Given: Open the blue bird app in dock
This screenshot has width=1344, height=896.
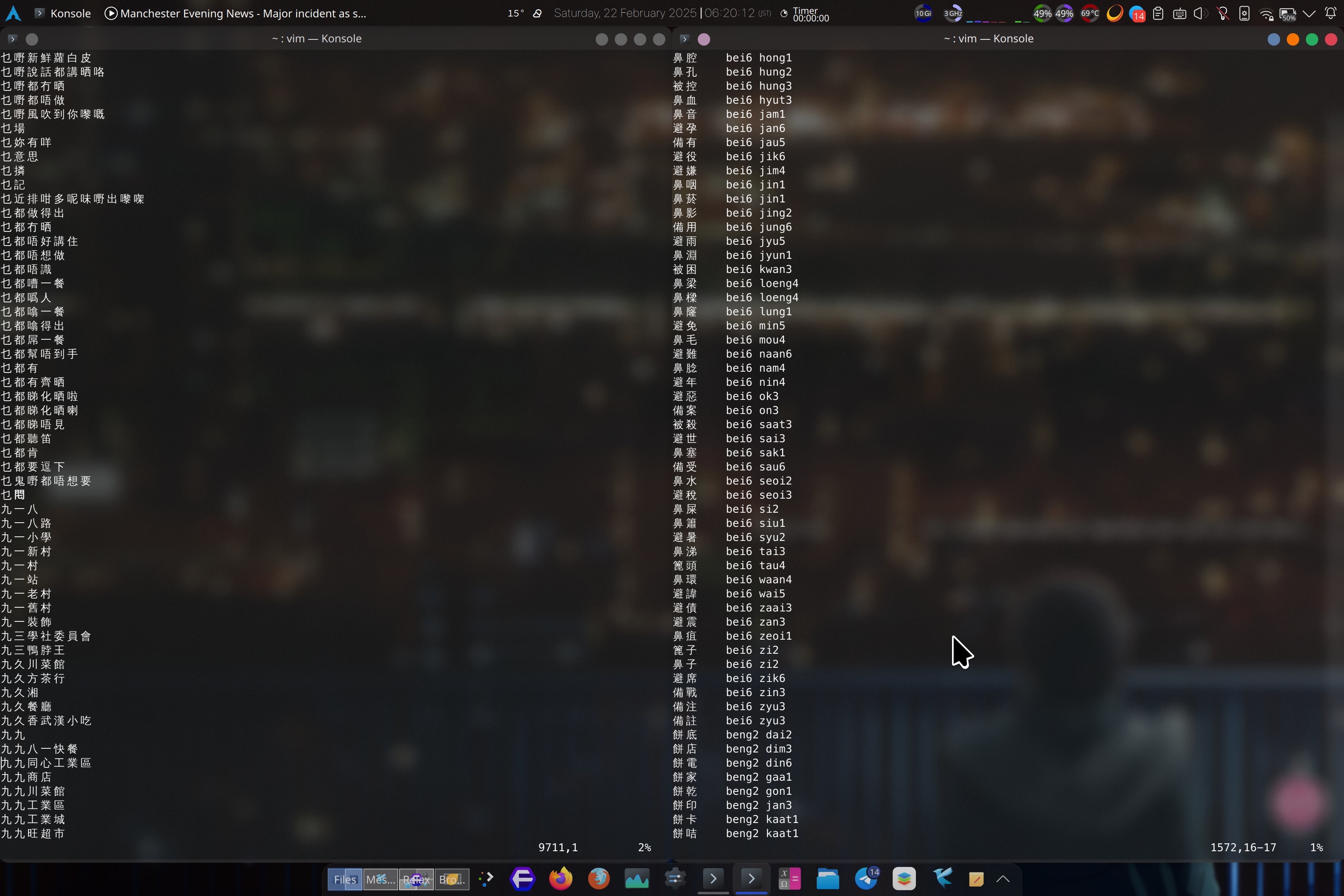Looking at the screenshot, I should [x=942, y=878].
